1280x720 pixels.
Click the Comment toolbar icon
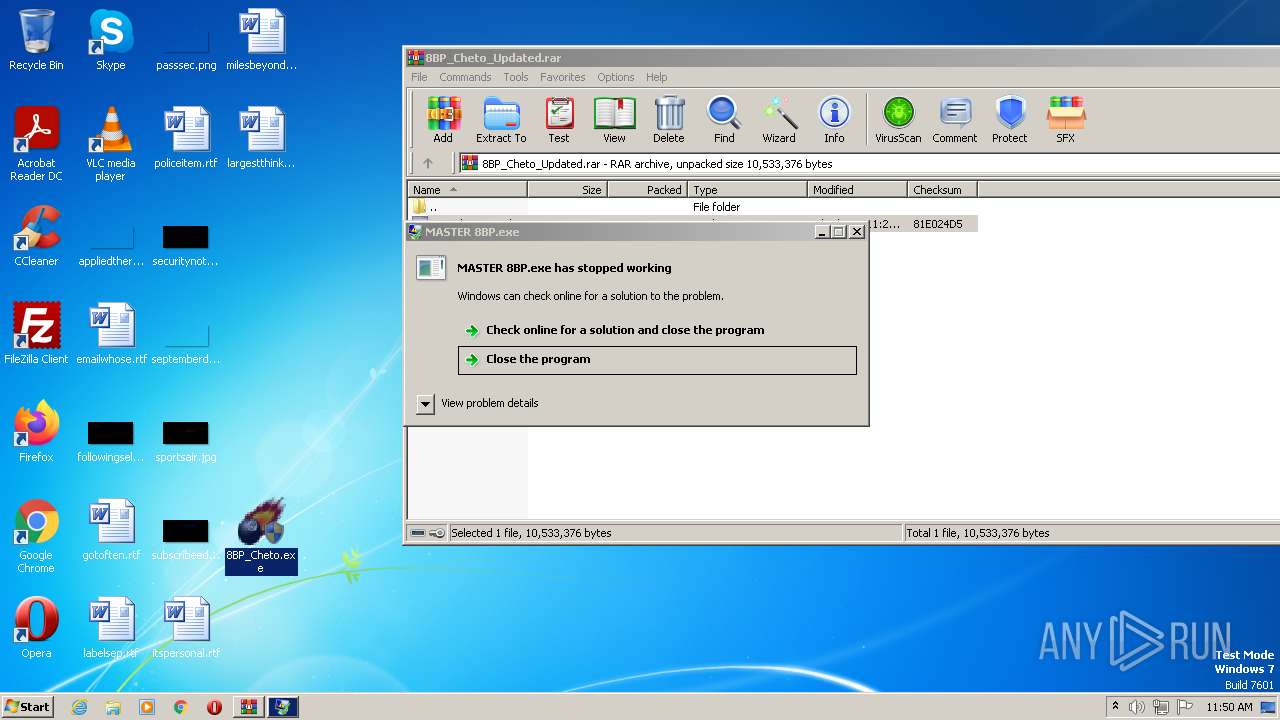pos(955,120)
